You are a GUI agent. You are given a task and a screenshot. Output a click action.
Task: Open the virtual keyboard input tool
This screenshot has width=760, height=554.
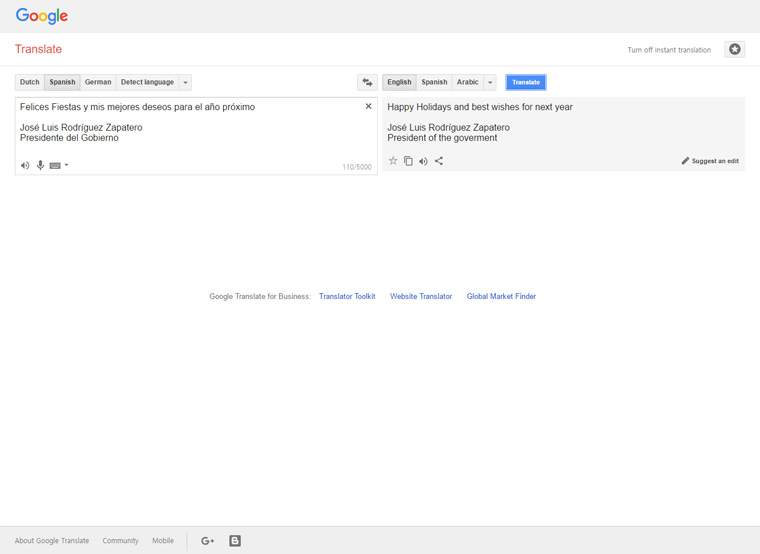click(x=55, y=166)
